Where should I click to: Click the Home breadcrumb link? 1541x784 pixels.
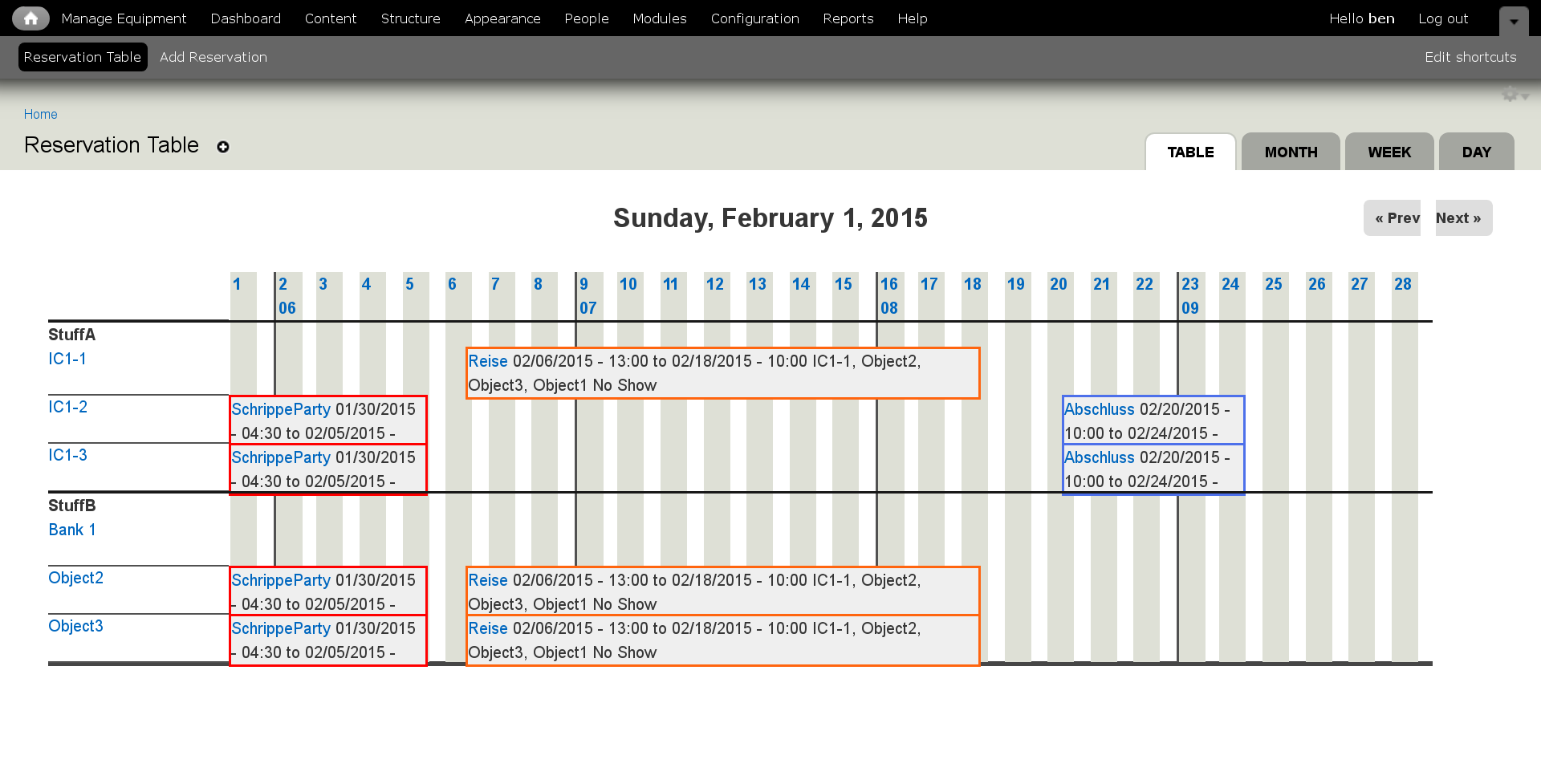[x=40, y=114]
